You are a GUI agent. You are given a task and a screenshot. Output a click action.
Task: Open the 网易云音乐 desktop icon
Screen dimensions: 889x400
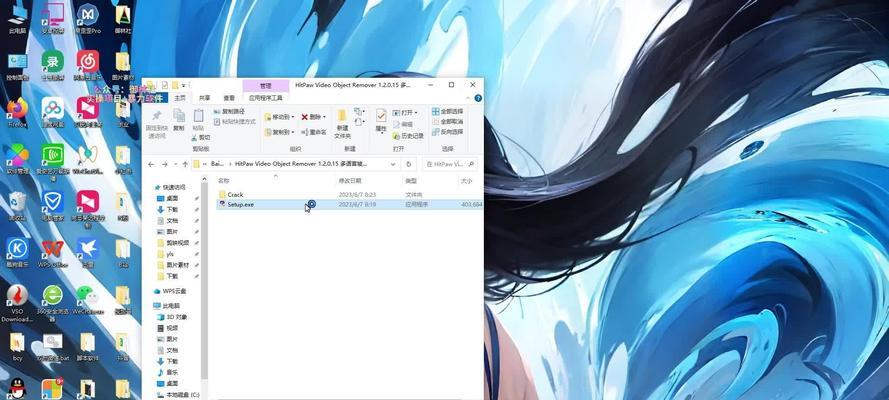(88, 65)
